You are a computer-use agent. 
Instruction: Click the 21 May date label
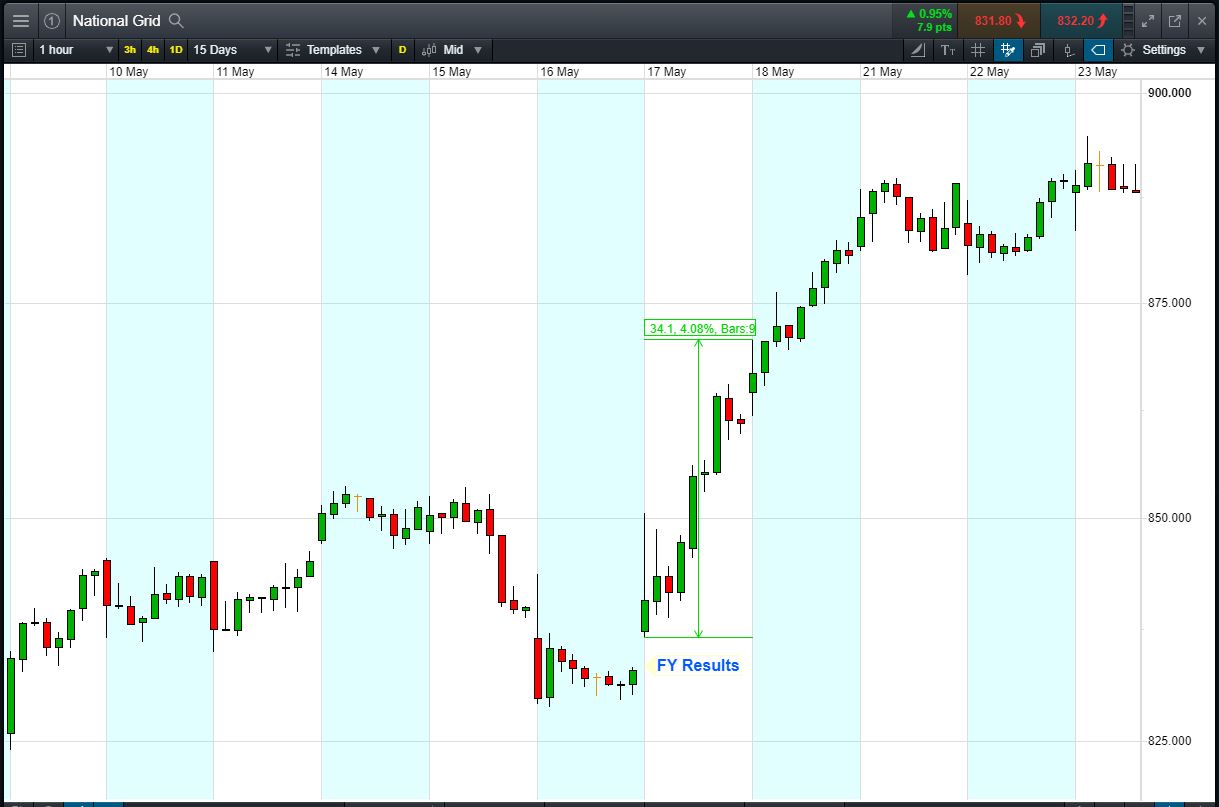click(x=882, y=72)
